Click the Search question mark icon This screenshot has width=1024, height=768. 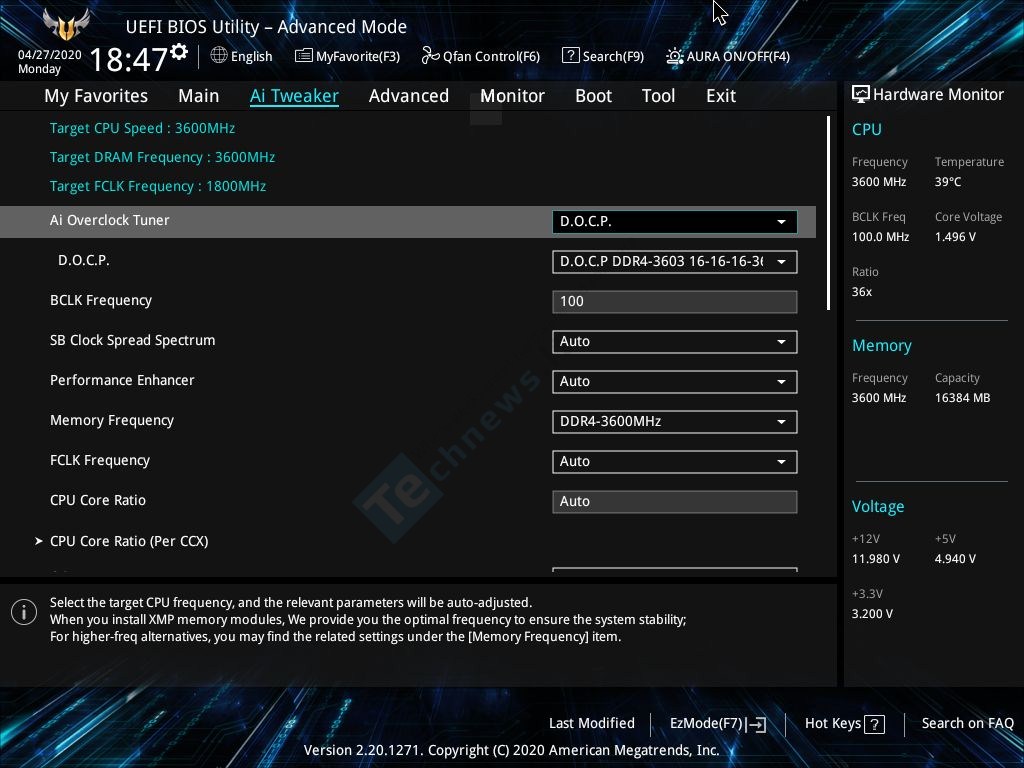click(570, 56)
